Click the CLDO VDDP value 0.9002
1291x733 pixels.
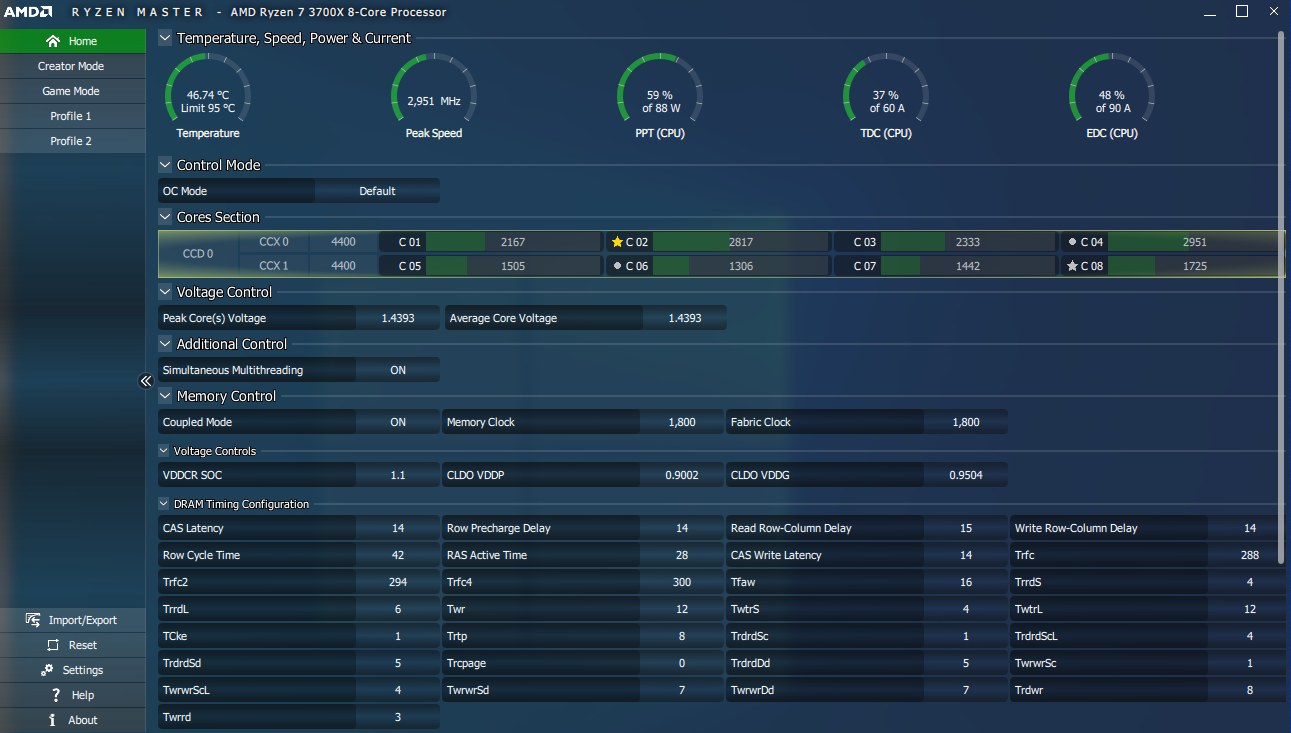pos(682,475)
